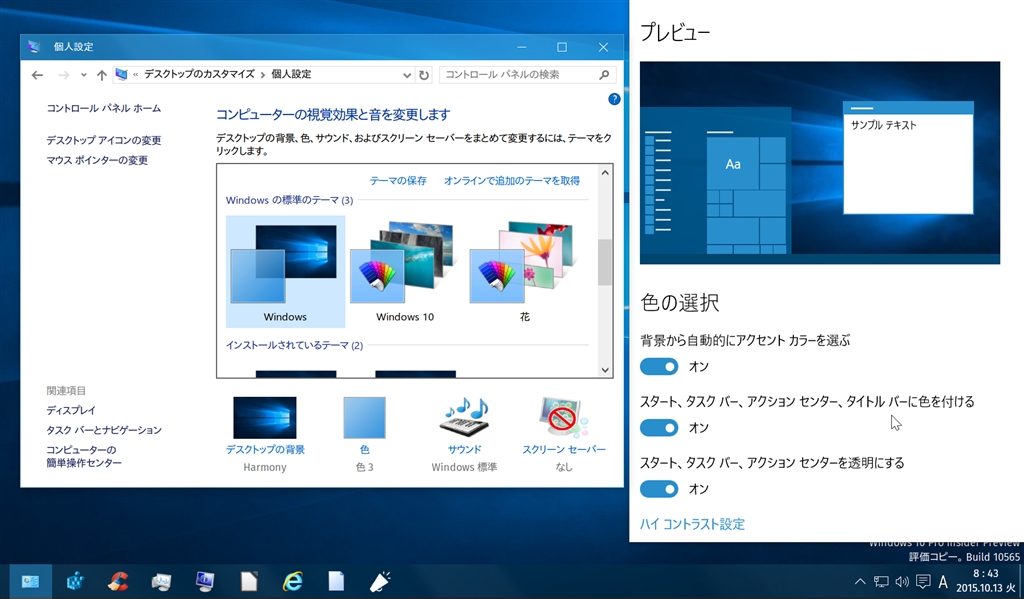Click オンラインで追加のテーマを取得 link
1024x599 pixels.
click(511, 180)
